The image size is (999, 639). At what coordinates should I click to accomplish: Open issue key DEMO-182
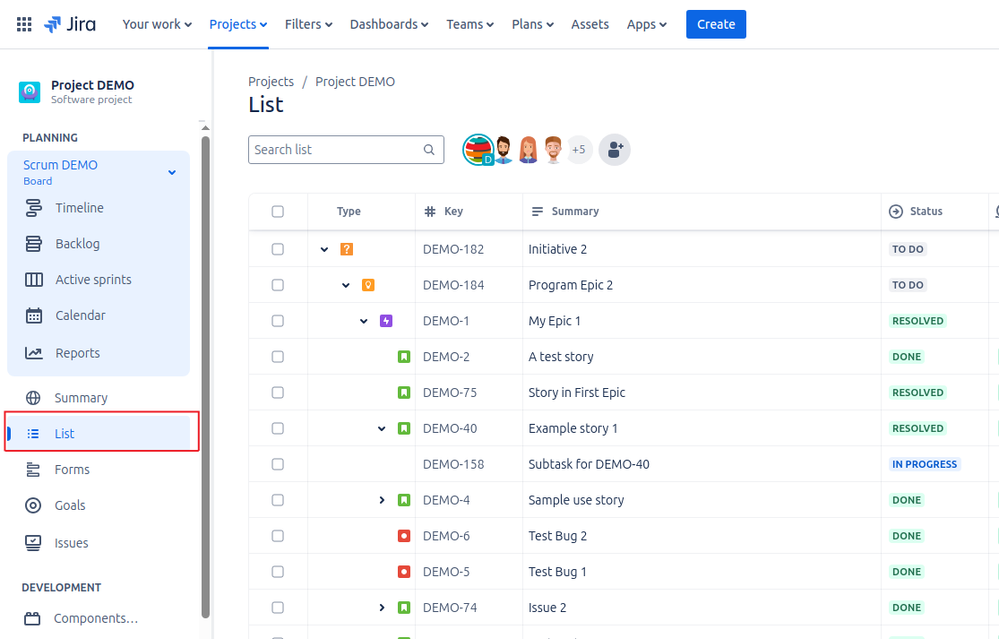tap(454, 249)
